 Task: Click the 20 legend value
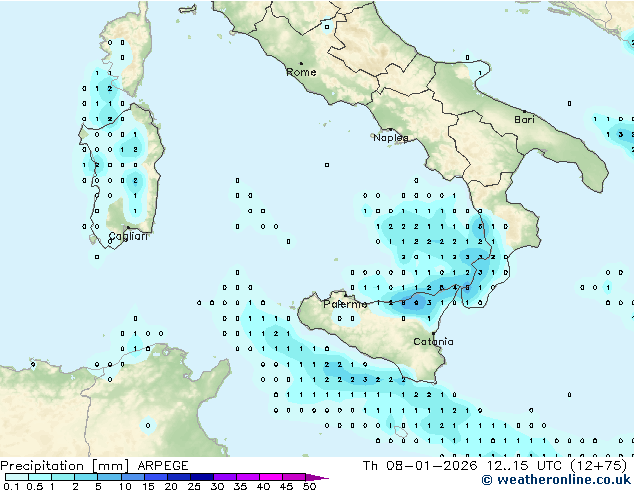click(x=171, y=486)
